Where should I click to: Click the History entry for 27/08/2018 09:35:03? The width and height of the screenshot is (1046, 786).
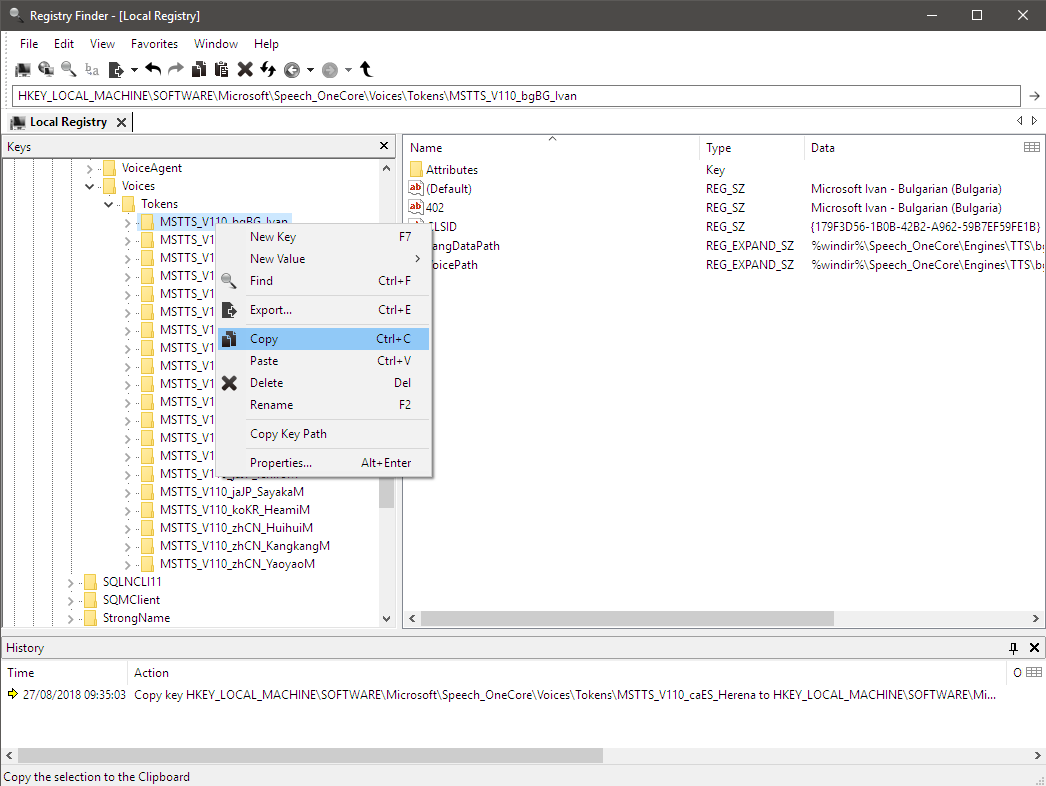502,695
